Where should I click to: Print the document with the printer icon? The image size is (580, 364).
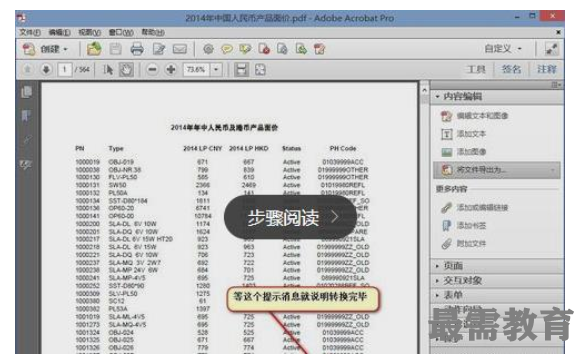click(x=137, y=49)
